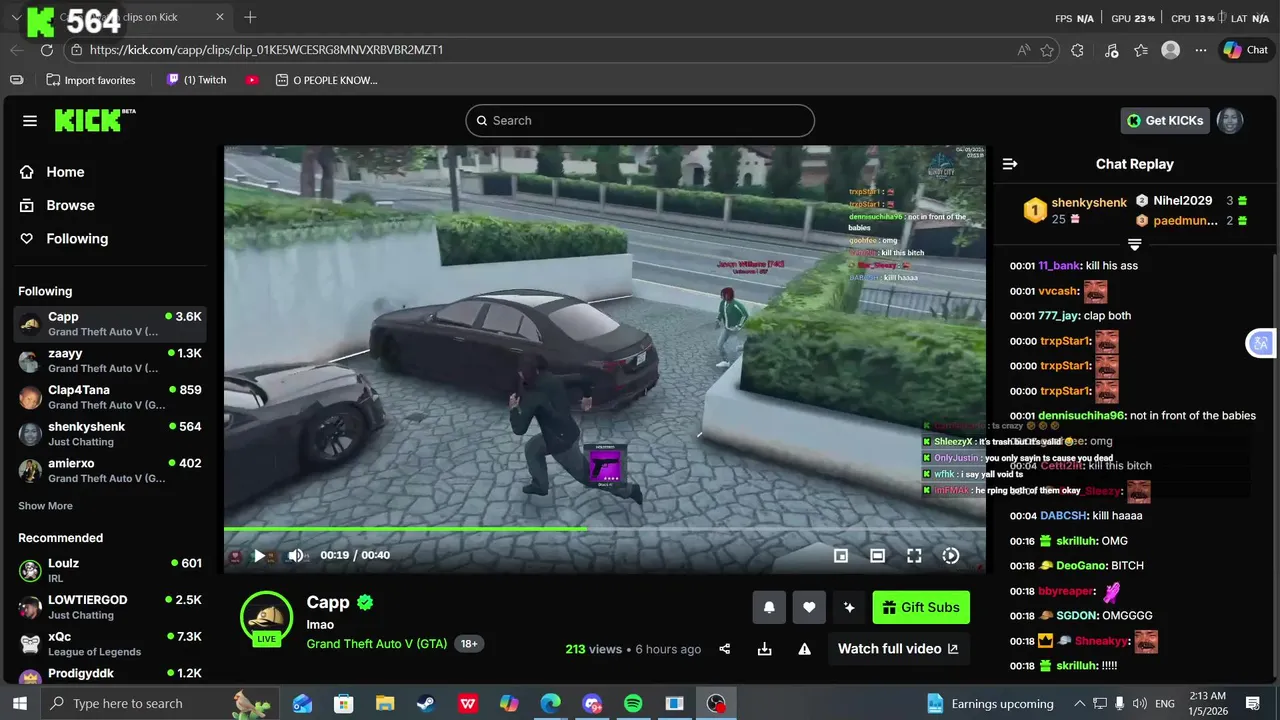This screenshot has width=1280, height=720.
Task: Open the Capp channel name link
Action: tap(328, 602)
